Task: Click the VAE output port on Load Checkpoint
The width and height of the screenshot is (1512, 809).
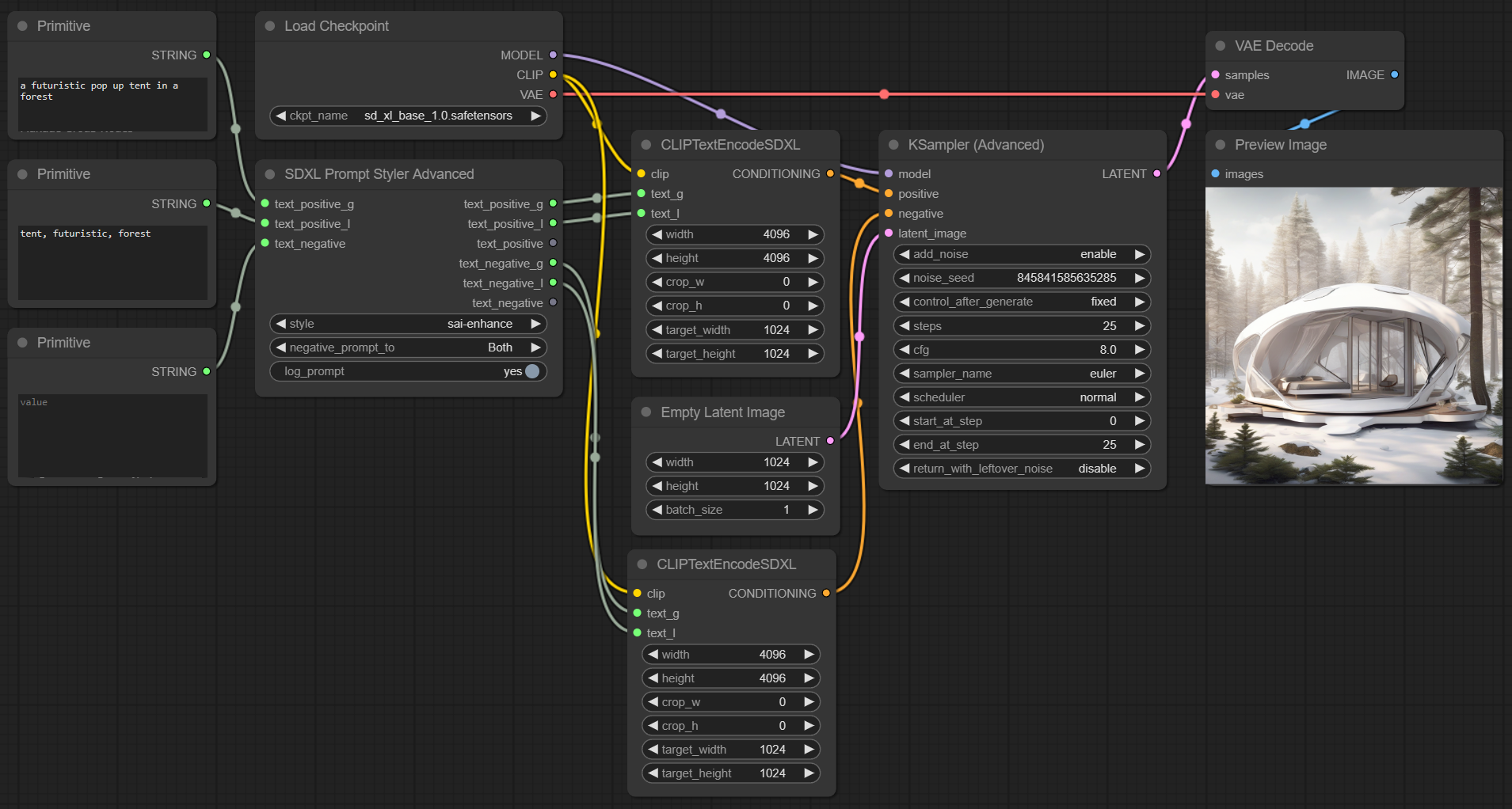Action: tap(553, 94)
